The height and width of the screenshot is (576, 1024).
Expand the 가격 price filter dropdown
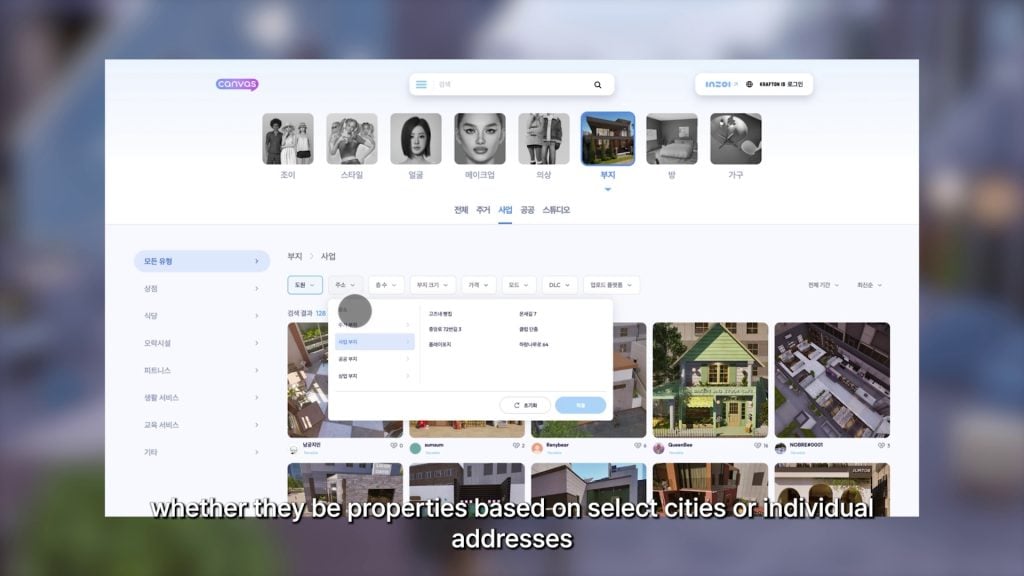pos(479,285)
